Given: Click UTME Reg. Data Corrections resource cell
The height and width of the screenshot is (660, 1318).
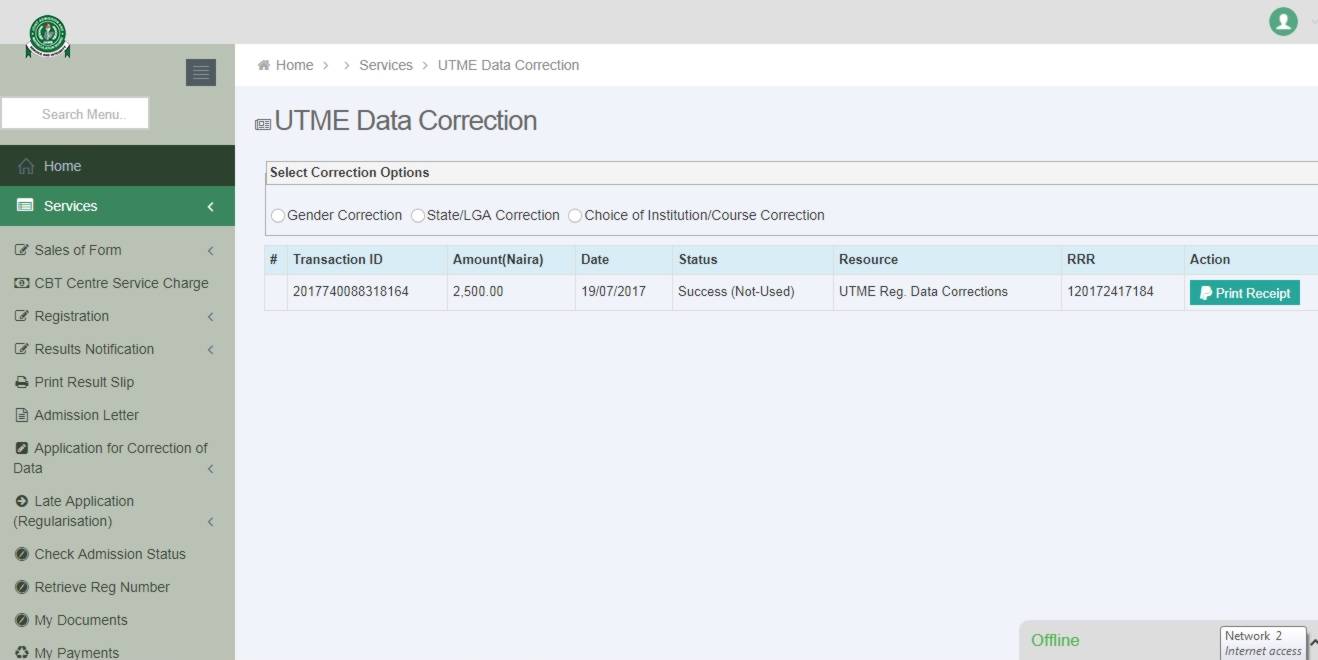Looking at the screenshot, I should point(947,292).
